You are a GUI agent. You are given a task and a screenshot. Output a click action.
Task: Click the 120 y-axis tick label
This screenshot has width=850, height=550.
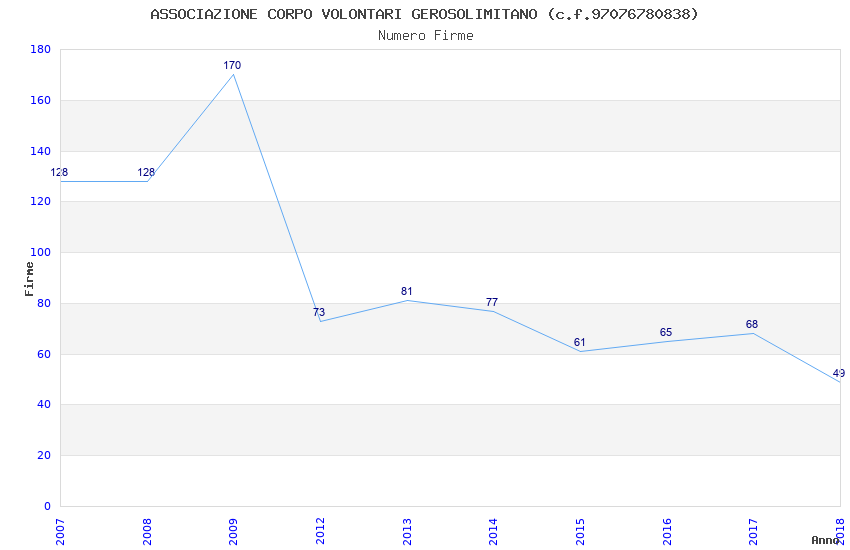point(41,201)
